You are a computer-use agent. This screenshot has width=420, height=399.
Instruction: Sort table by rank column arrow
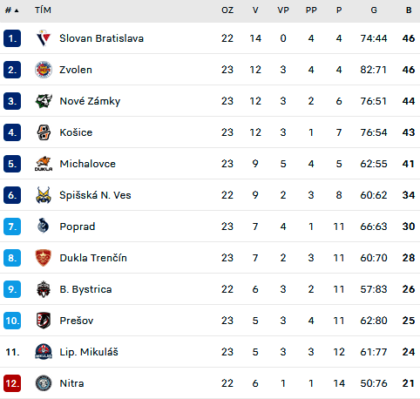(17, 11)
